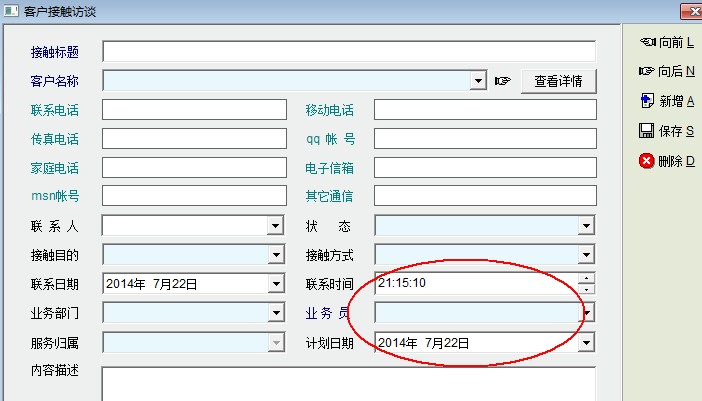Click the 内容描述 text area

tap(348, 384)
